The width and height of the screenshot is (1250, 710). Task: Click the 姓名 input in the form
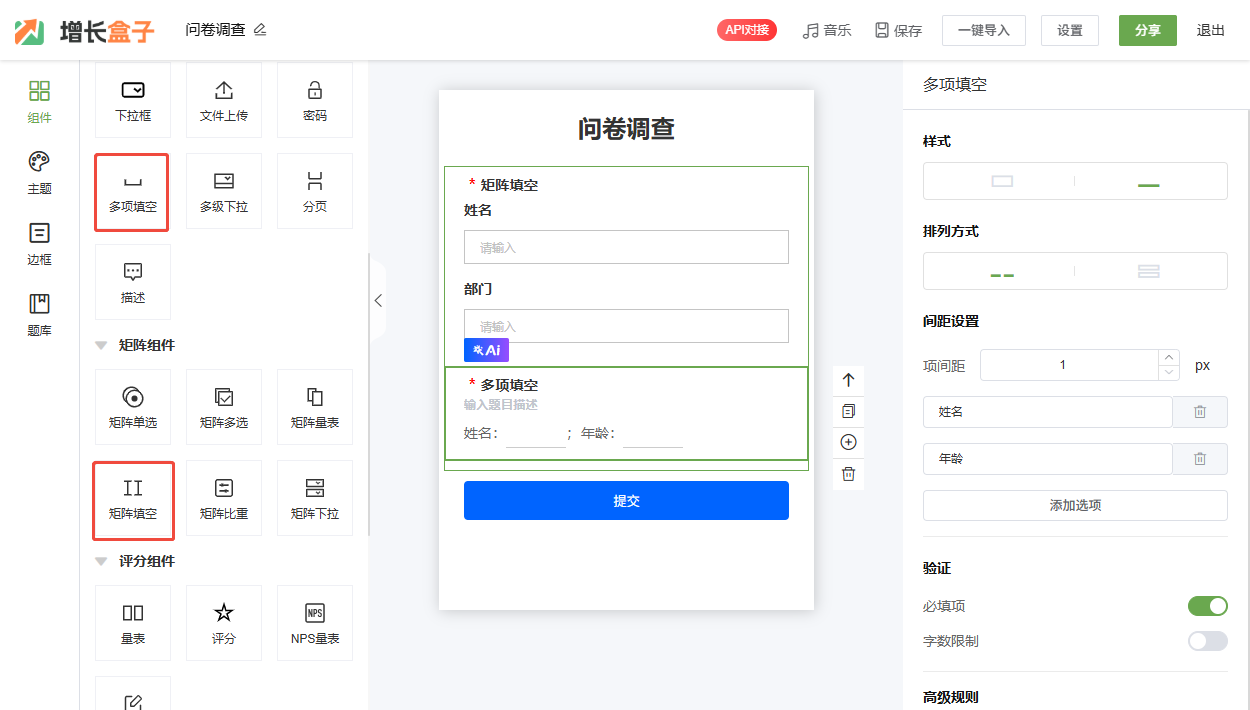point(626,247)
